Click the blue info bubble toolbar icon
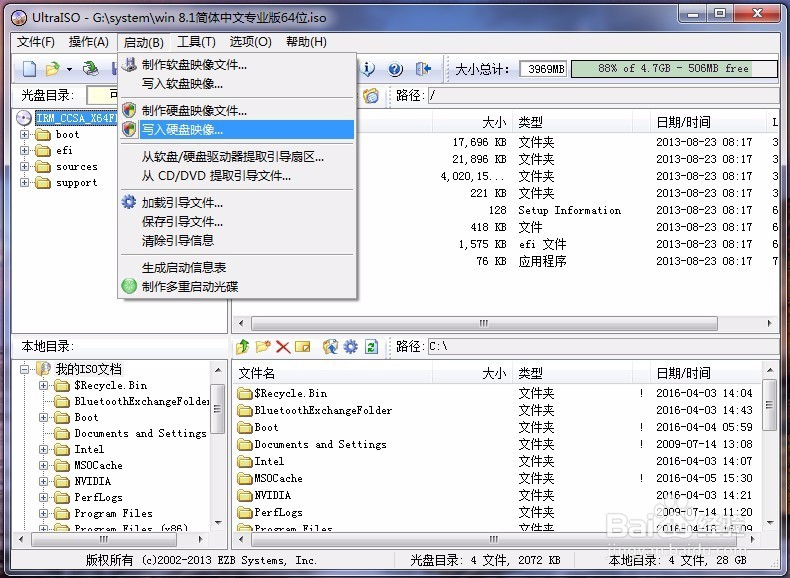Image resolution: width=790 pixels, height=578 pixels. (368, 69)
